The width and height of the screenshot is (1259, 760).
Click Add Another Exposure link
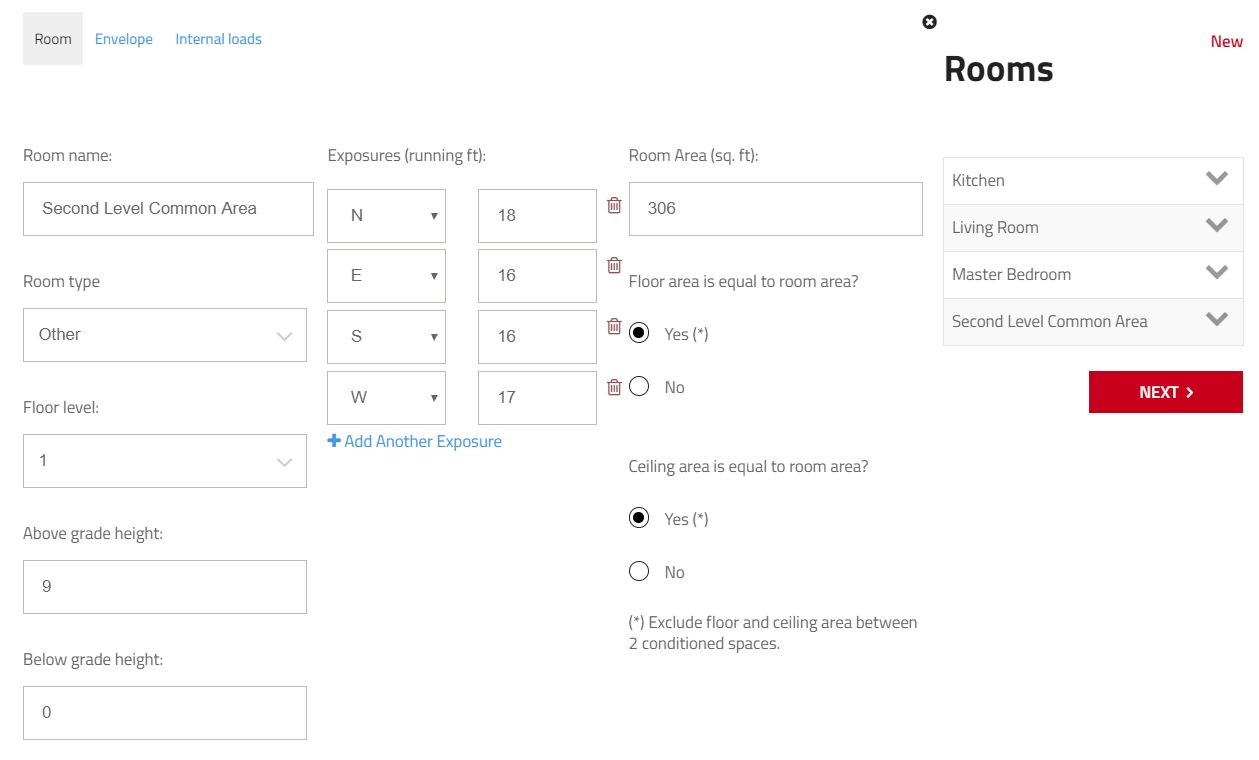coord(415,441)
